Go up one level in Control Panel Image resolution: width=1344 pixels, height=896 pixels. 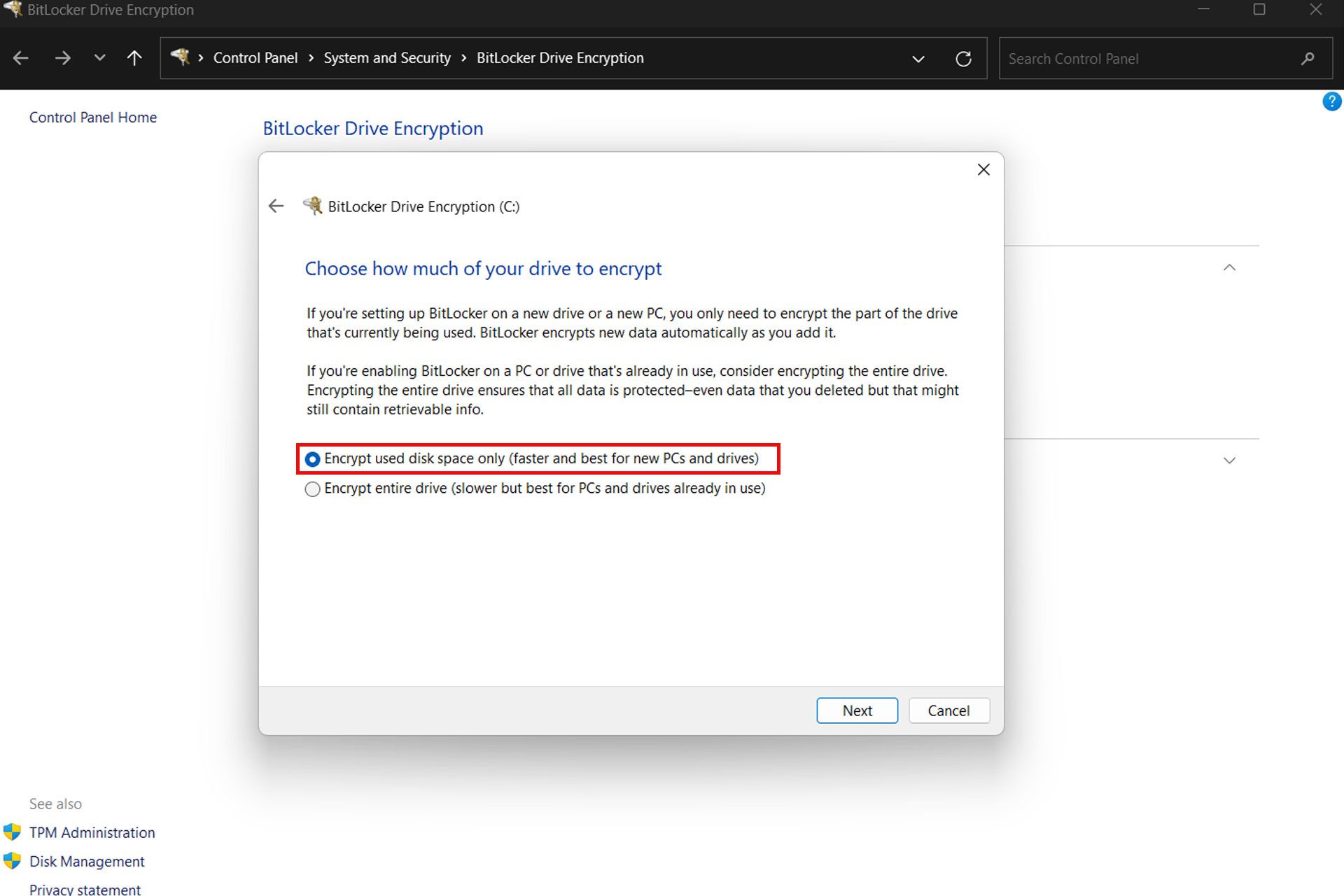134,58
